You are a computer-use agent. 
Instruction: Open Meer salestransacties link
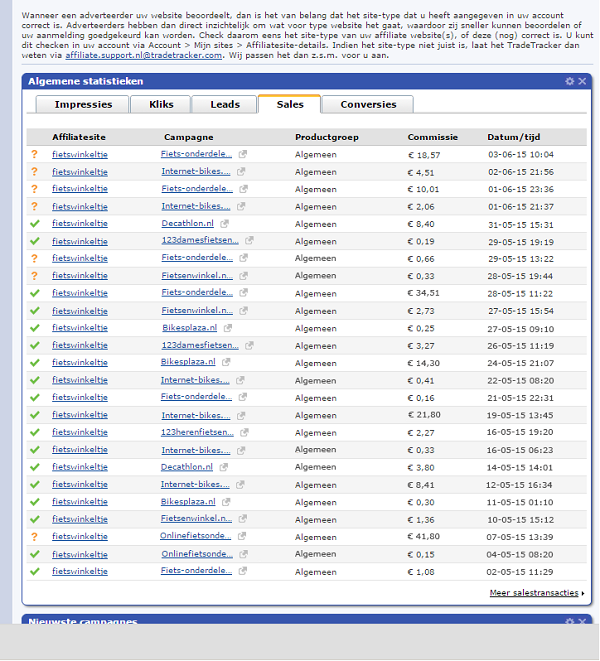[534, 593]
